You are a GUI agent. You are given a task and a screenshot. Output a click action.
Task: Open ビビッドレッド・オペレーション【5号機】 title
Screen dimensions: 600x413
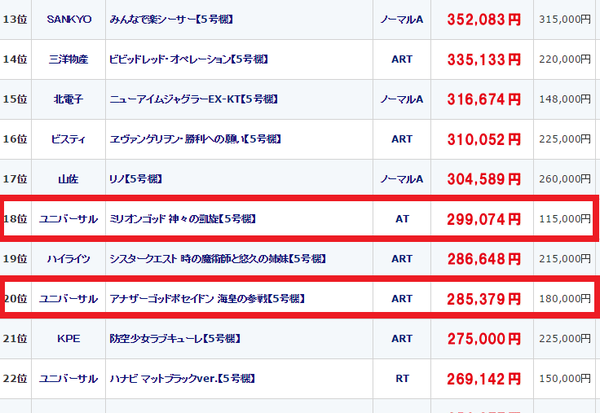coord(189,59)
